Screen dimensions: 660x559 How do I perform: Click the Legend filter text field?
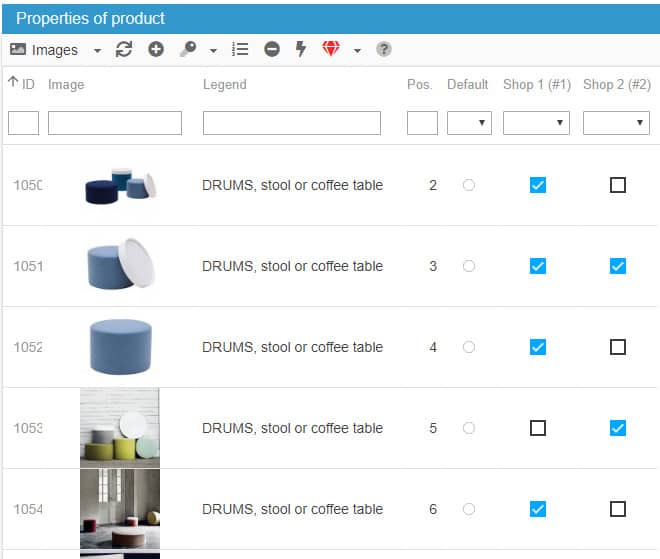click(x=291, y=123)
